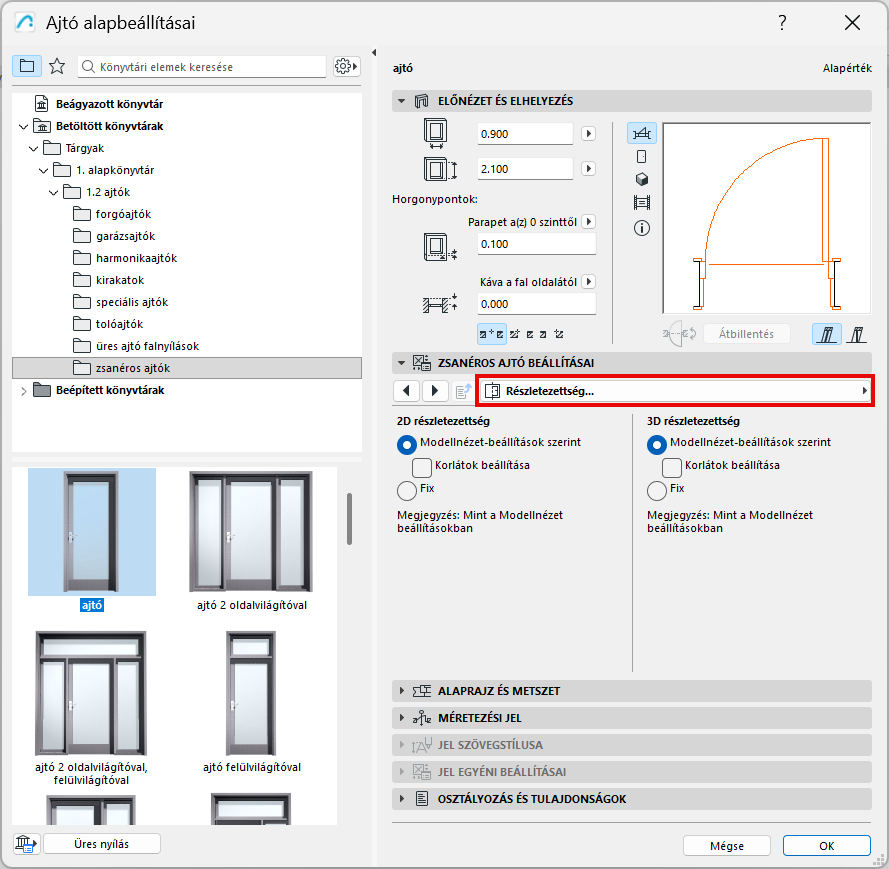Go to the next settings page arrow
Image resolution: width=889 pixels, height=869 pixels.
pos(435,391)
